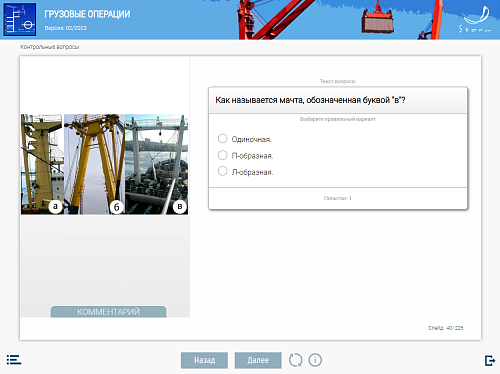
Task: Open the yellow single mast photo
Action: coord(42,164)
